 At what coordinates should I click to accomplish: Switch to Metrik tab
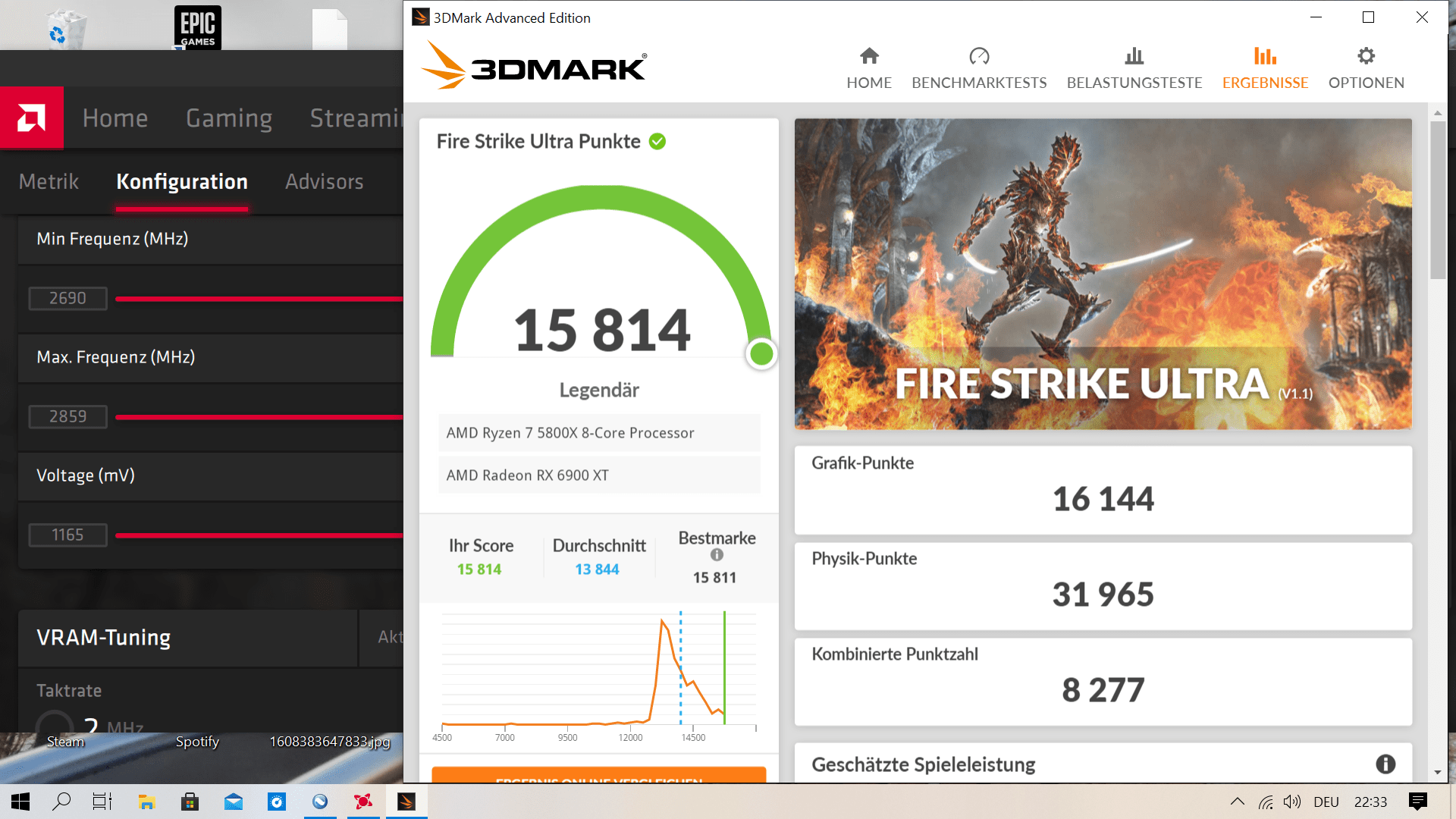point(49,182)
